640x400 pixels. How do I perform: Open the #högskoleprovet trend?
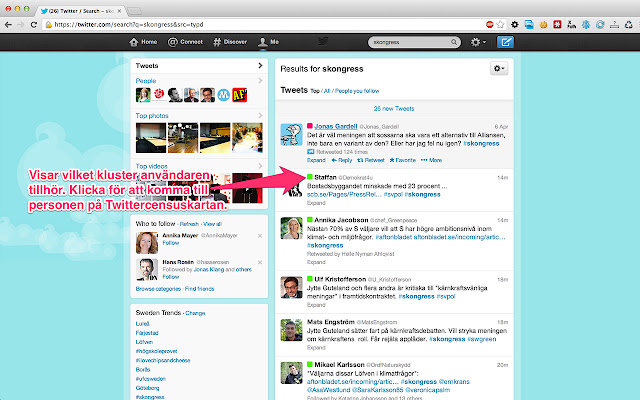point(156,351)
